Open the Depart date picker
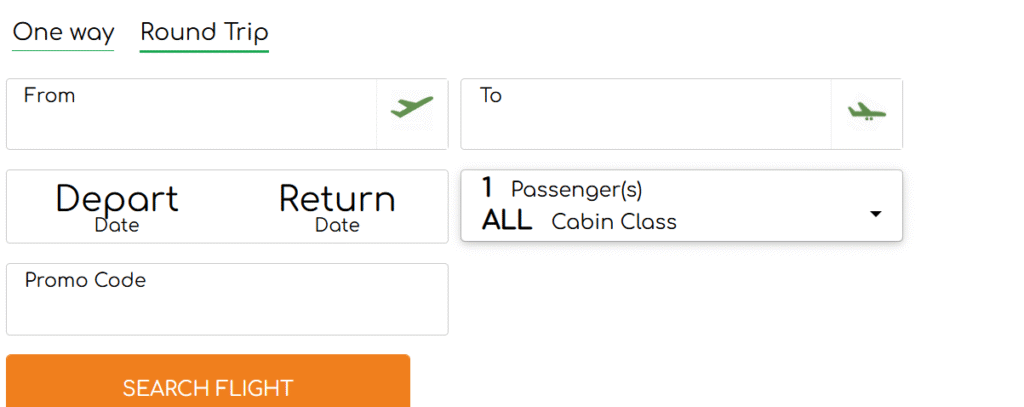 click(117, 207)
